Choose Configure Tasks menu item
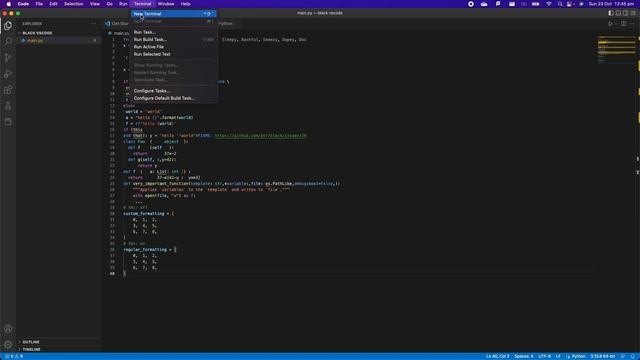 173,91
